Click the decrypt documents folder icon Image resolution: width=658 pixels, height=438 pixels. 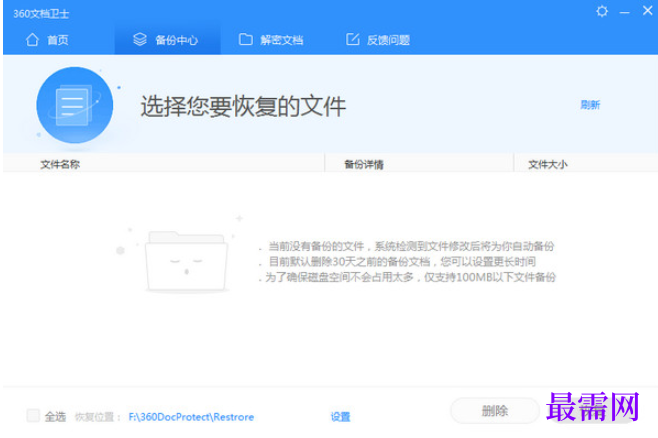point(245,39)
